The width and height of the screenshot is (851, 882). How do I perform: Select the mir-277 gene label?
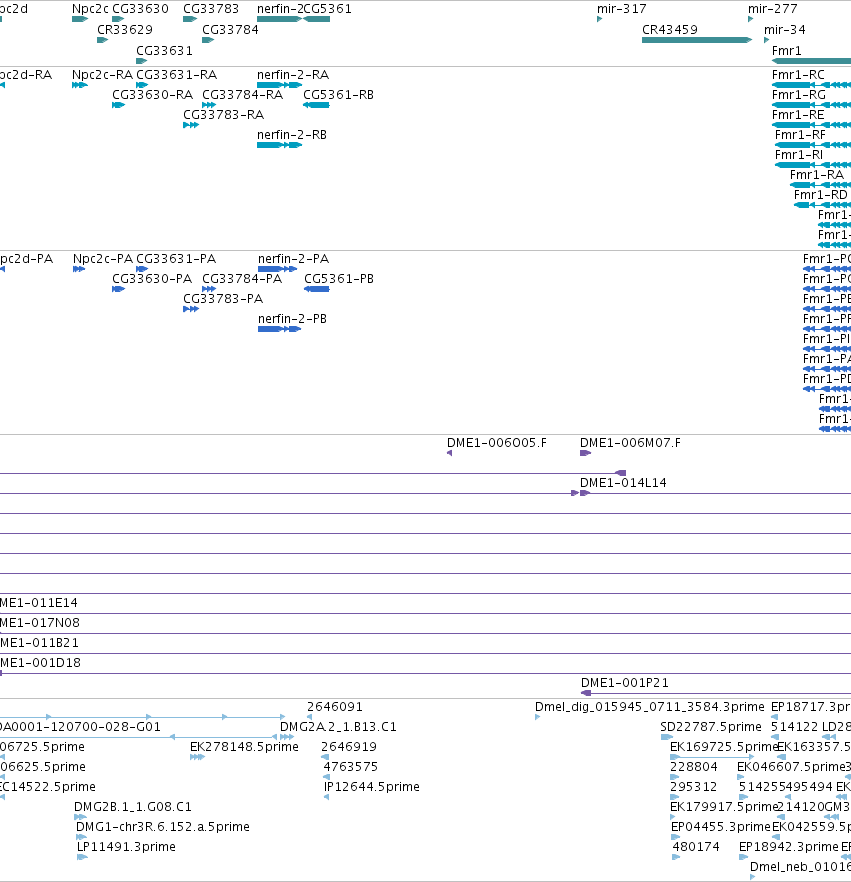point(772,9)
